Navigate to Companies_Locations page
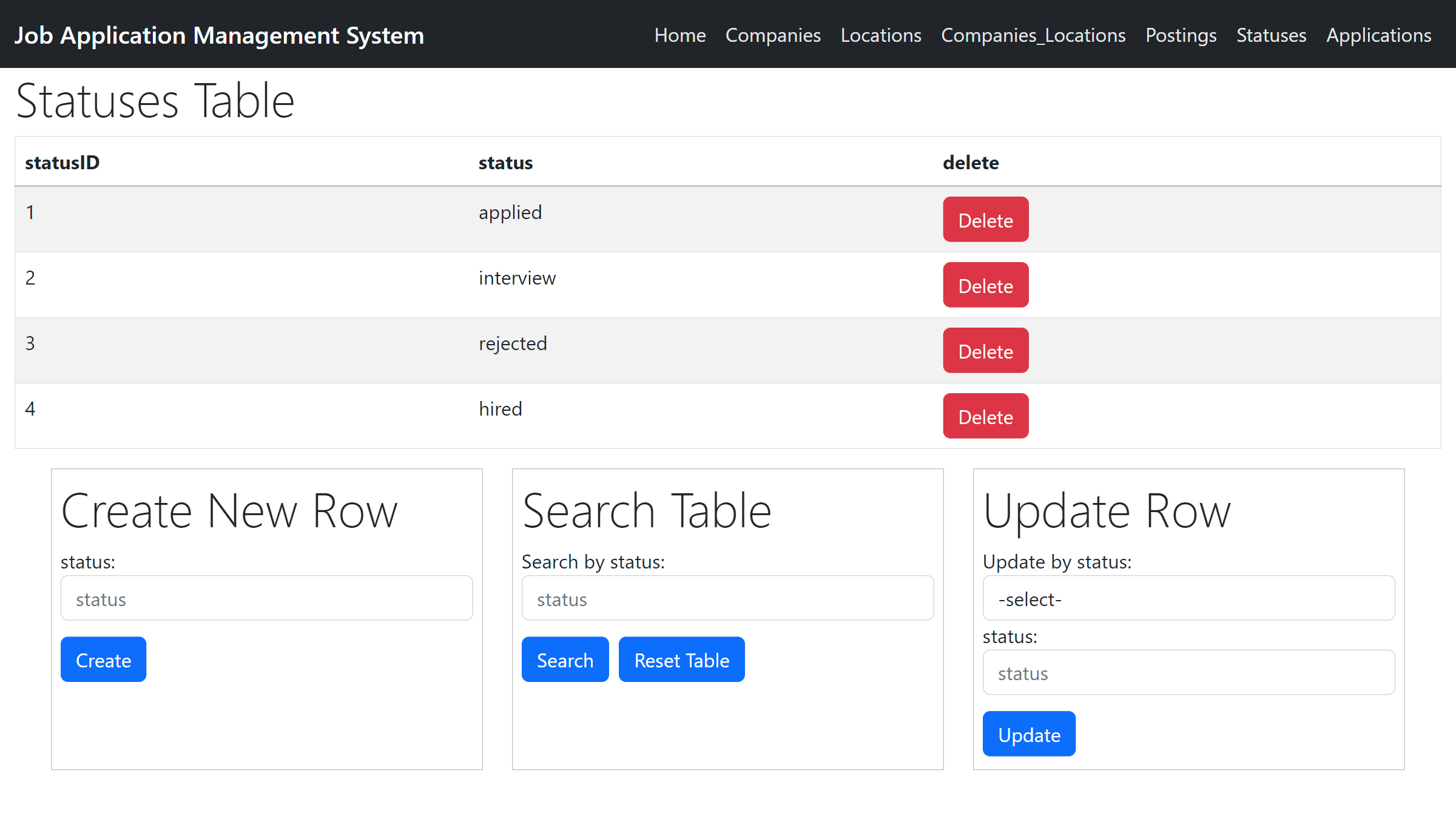1456x830 pixels. point(1033,35)
